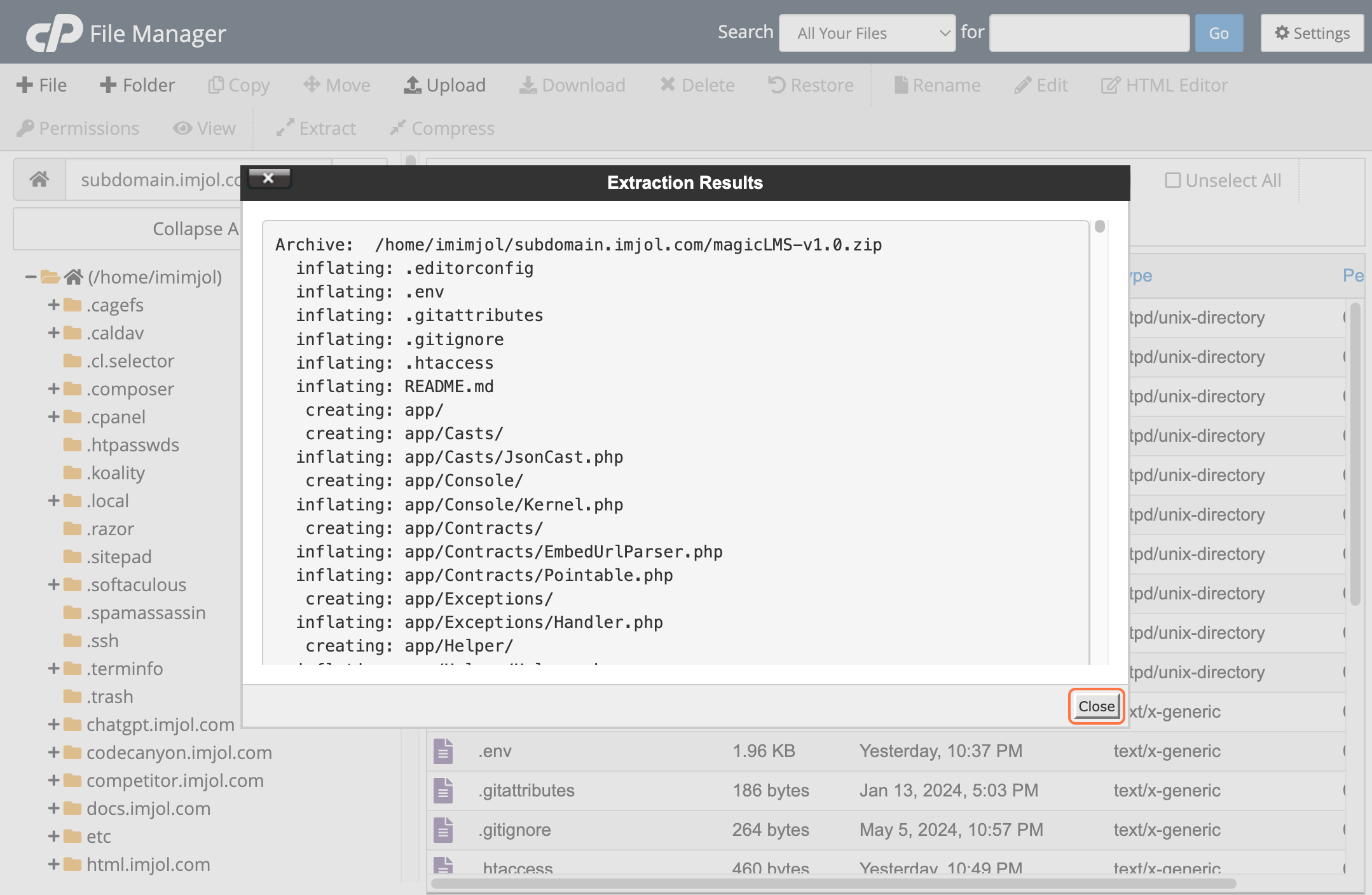Click the .gitignore file icon
The height and width of the screenshot is (895, 1372).
click(443, 830)
